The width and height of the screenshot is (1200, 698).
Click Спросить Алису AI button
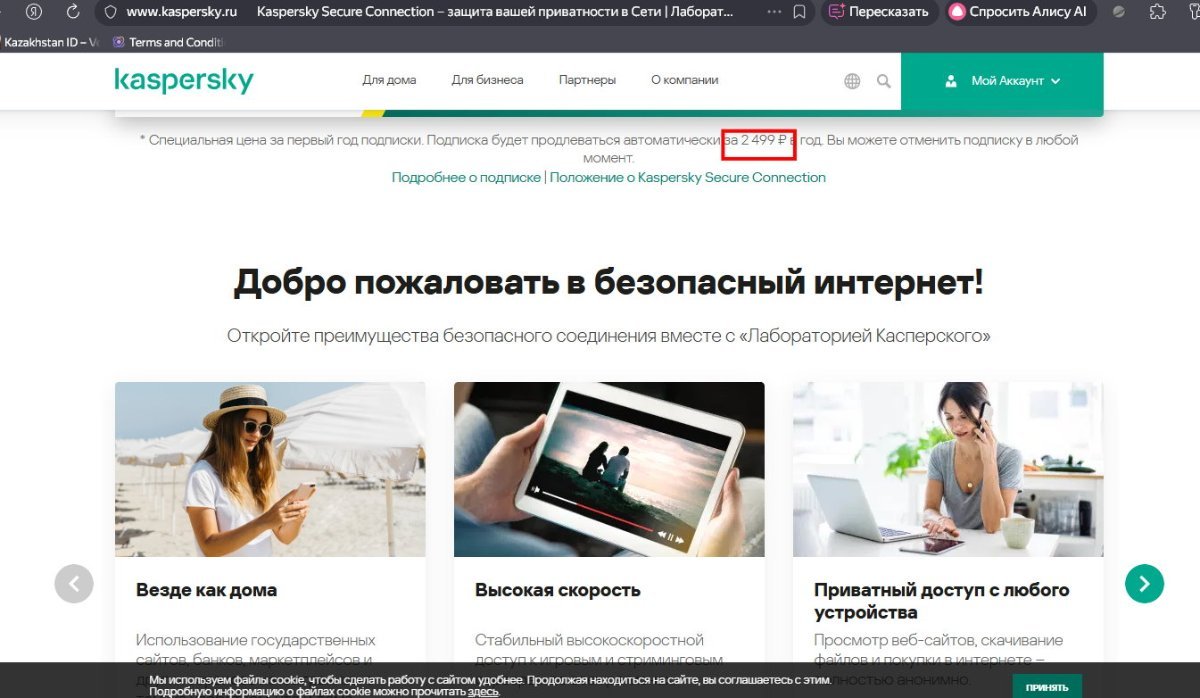click(1019, 12)
